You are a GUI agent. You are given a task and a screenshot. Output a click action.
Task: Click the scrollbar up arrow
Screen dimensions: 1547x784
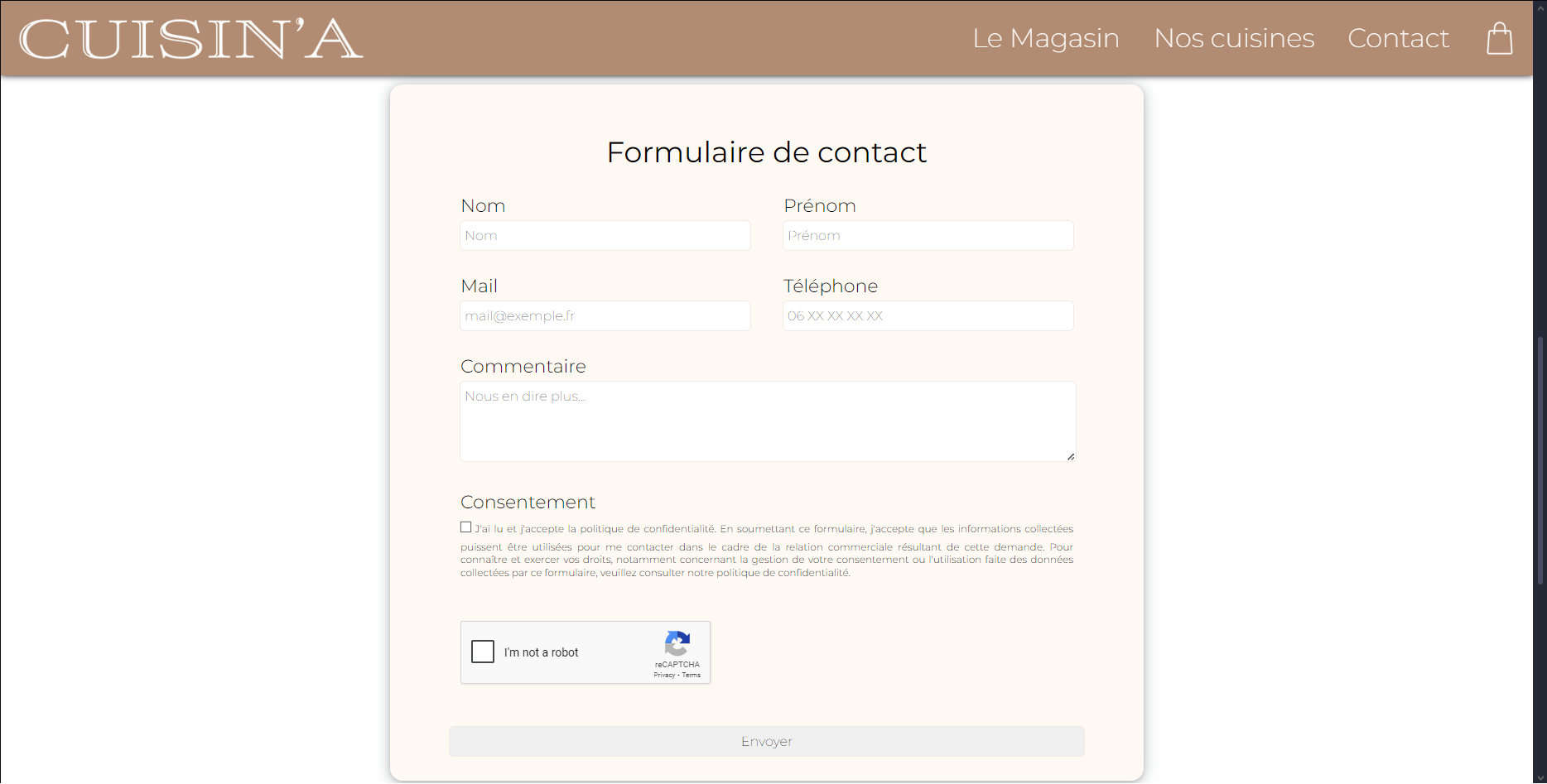[x=1540, y=6]
